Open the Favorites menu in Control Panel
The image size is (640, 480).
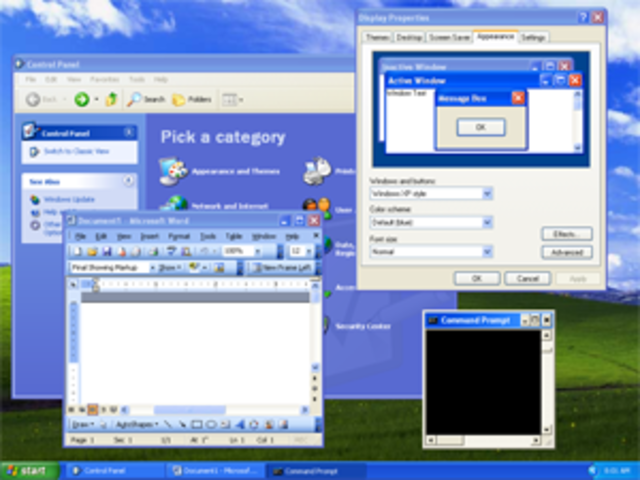coord(104,79)
